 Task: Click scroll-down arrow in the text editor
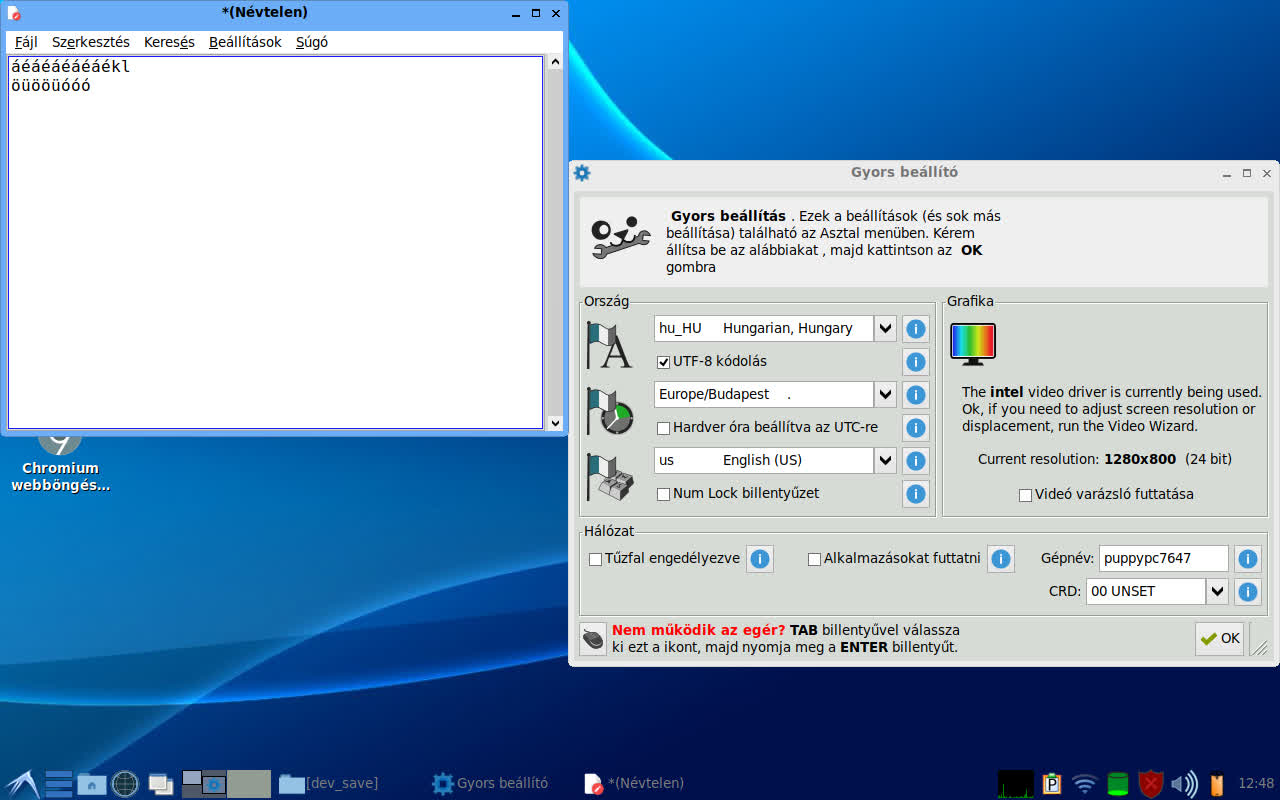(556, 423)
